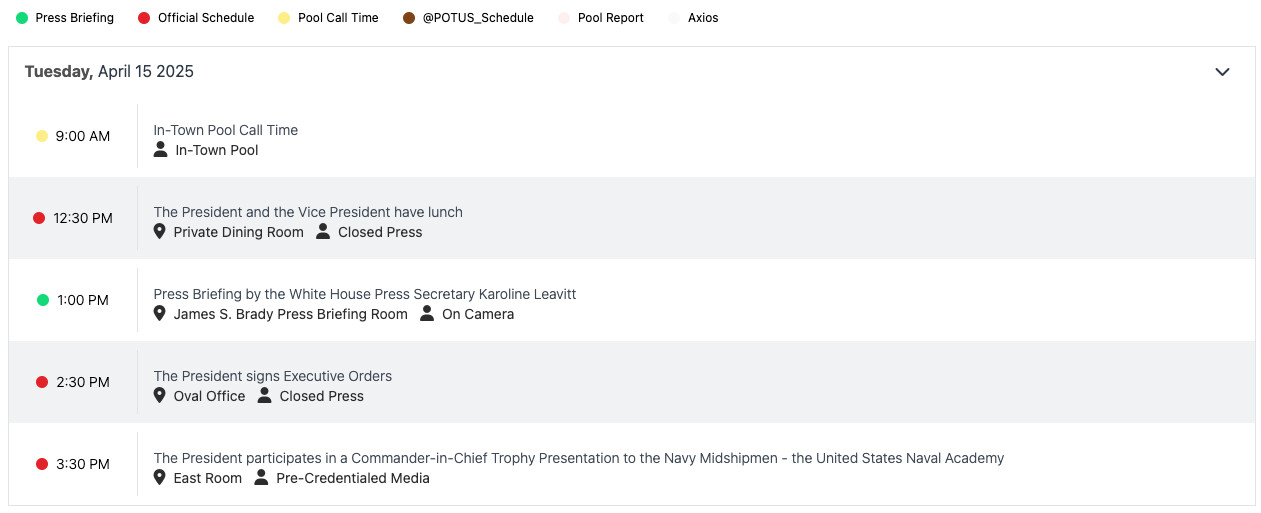
Task: Open the President signs Executive Orders entry
Action: (x=272, y=376)
